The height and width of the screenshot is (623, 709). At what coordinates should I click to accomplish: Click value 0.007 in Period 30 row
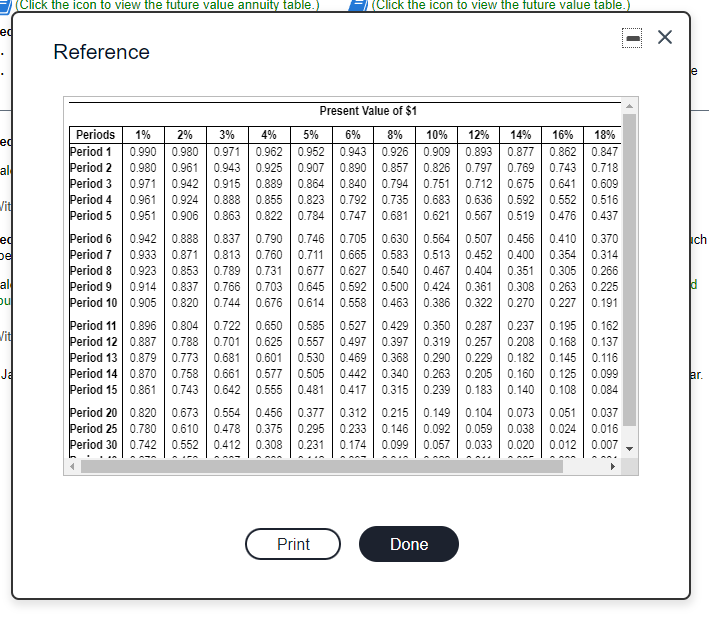[x=605, y=444]
